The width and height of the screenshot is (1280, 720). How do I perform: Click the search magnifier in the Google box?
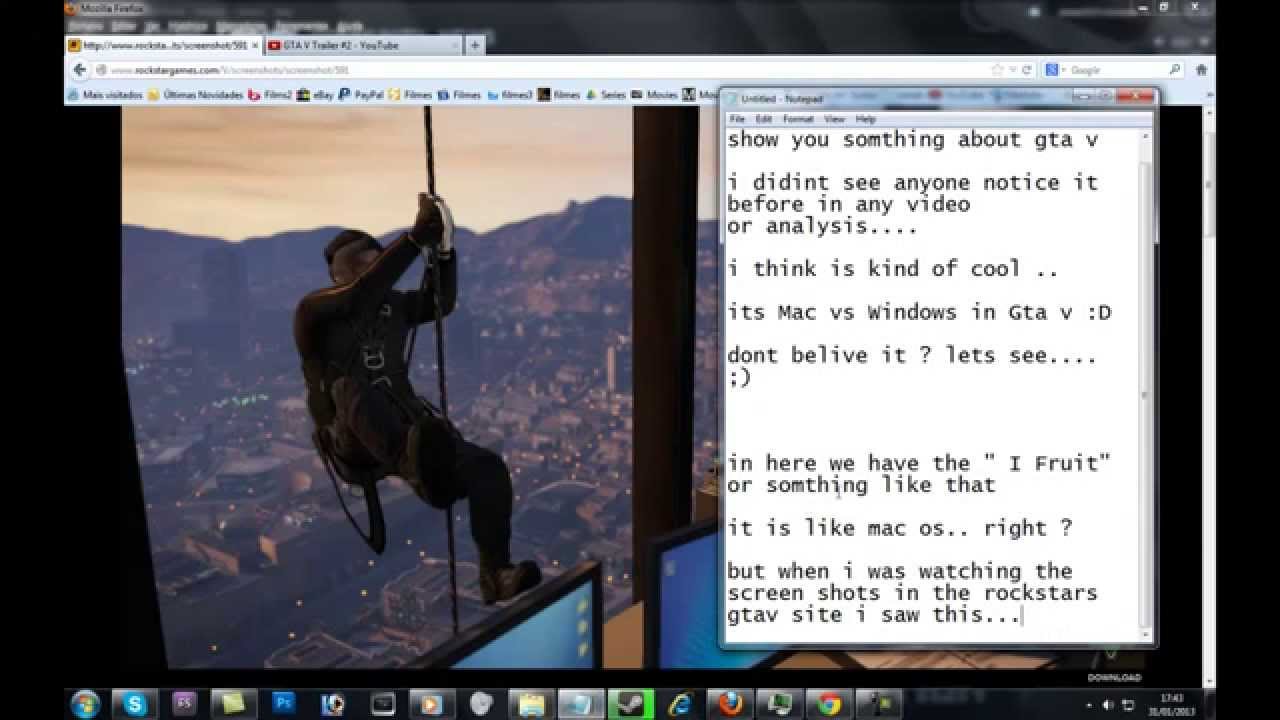pos(1175,70)
